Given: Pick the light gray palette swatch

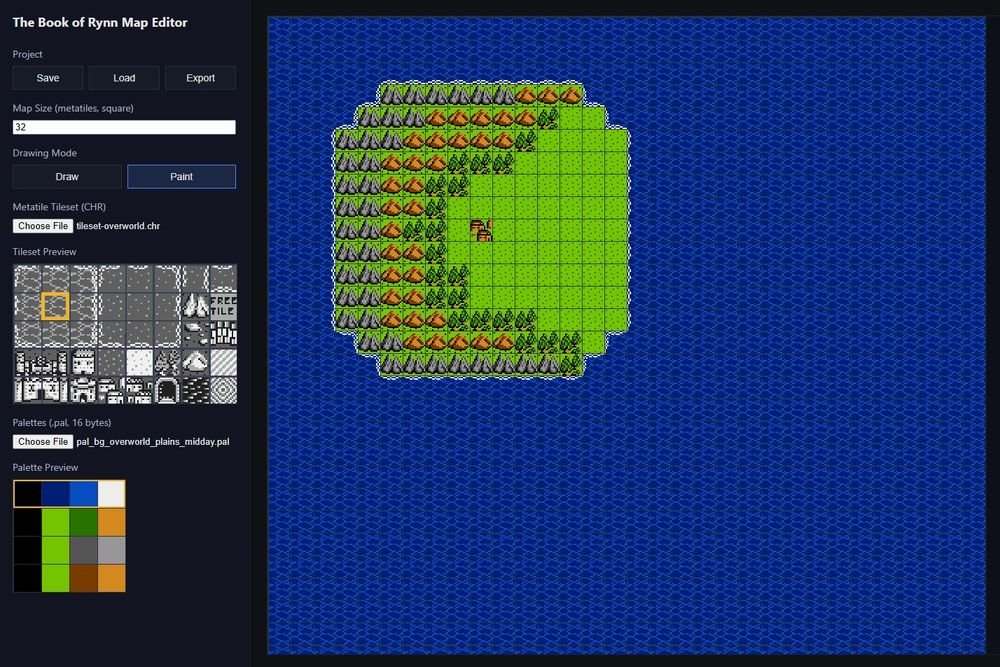Looking at the screenshot, I should click(x=112, y=550).
